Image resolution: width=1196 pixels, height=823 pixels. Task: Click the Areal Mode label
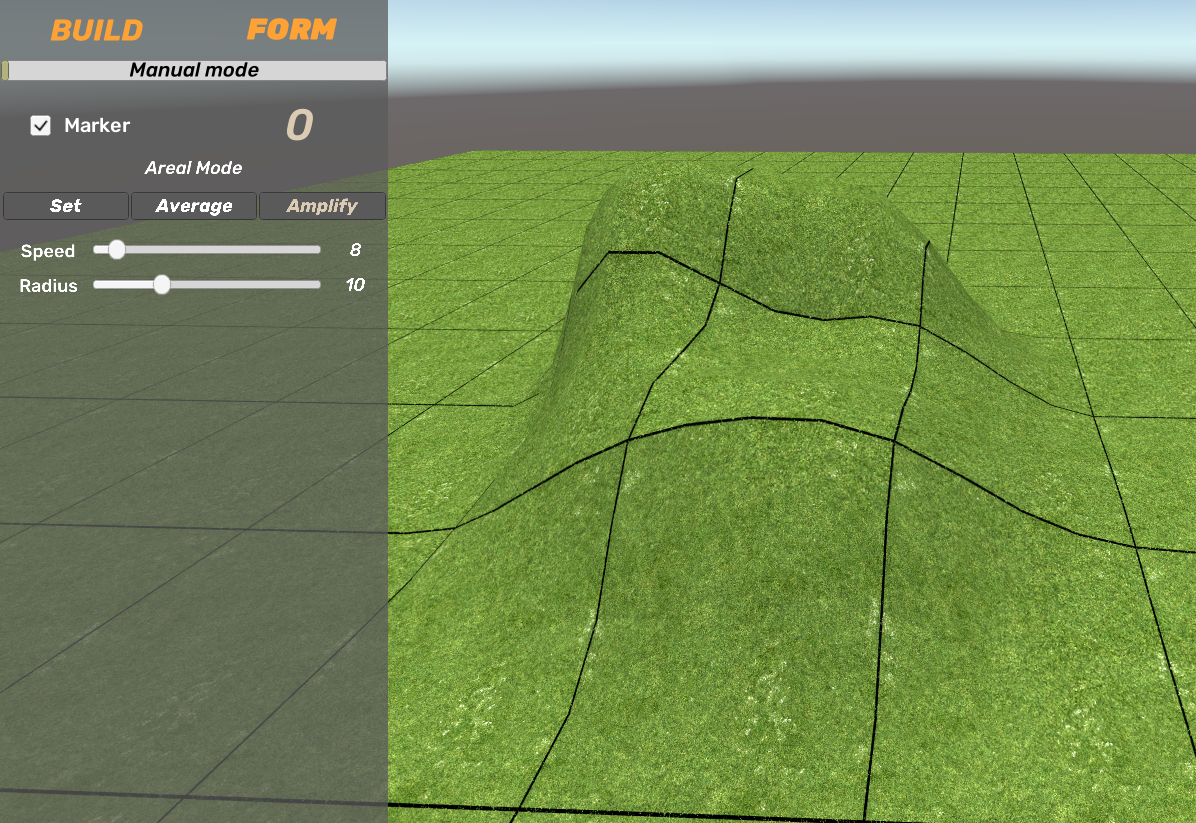point(194,168)
